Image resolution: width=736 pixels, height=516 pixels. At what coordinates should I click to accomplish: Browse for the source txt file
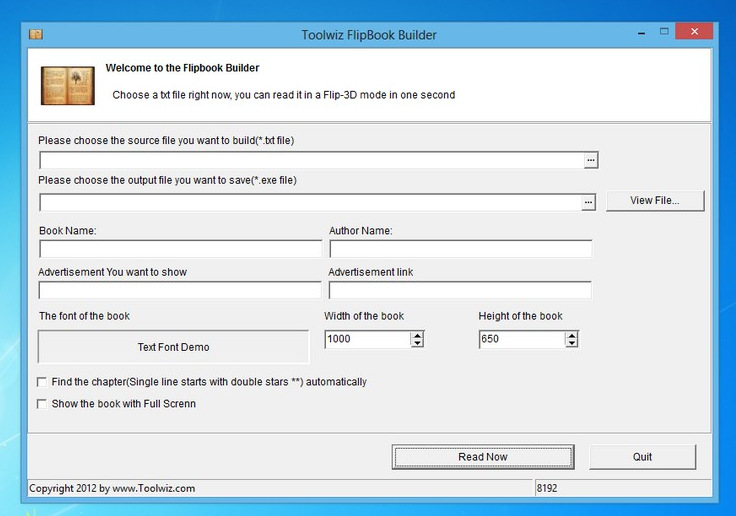pyautogui.click(x=590, y=160)
